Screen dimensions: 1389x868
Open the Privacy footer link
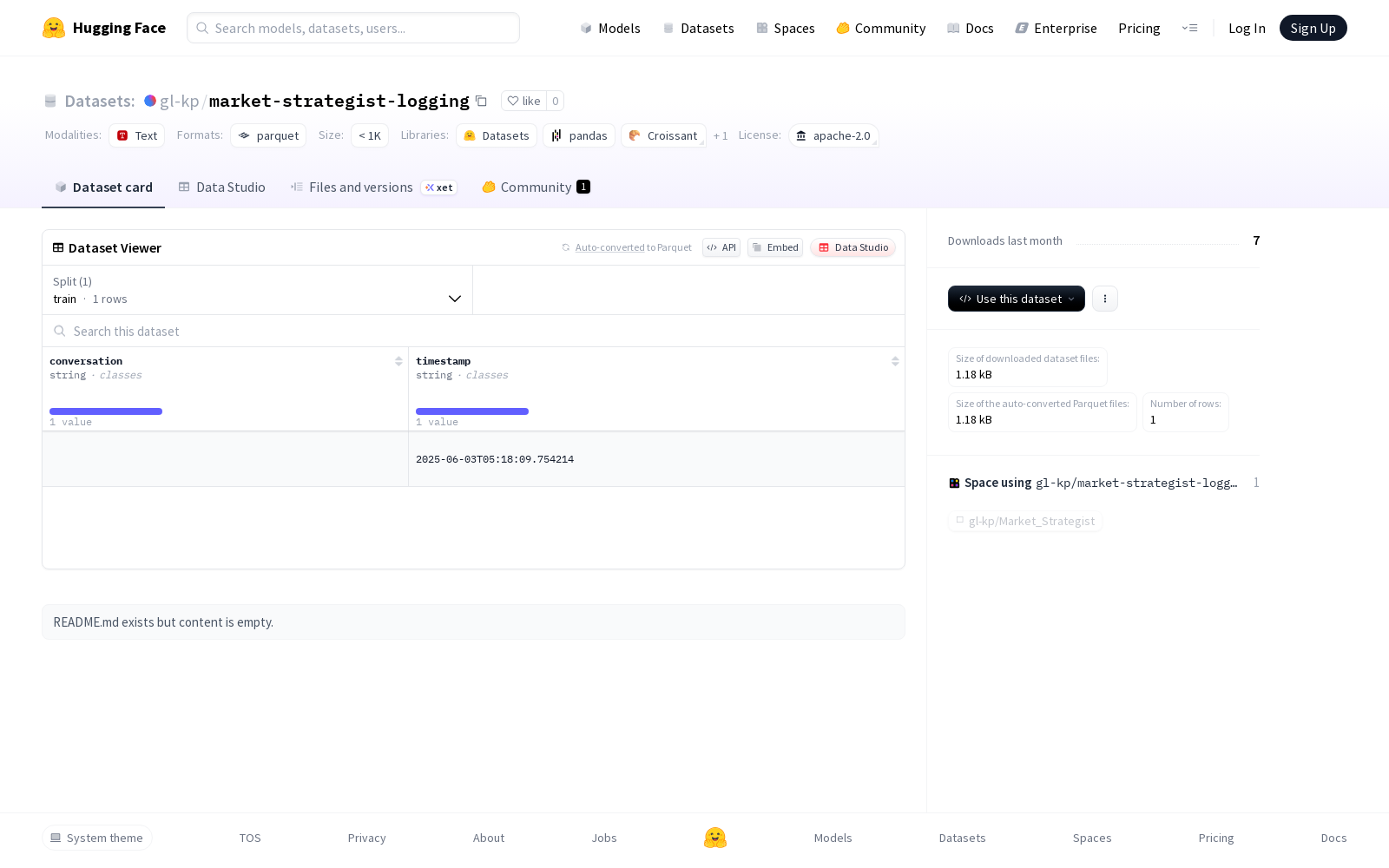click(x=367, y=838)
